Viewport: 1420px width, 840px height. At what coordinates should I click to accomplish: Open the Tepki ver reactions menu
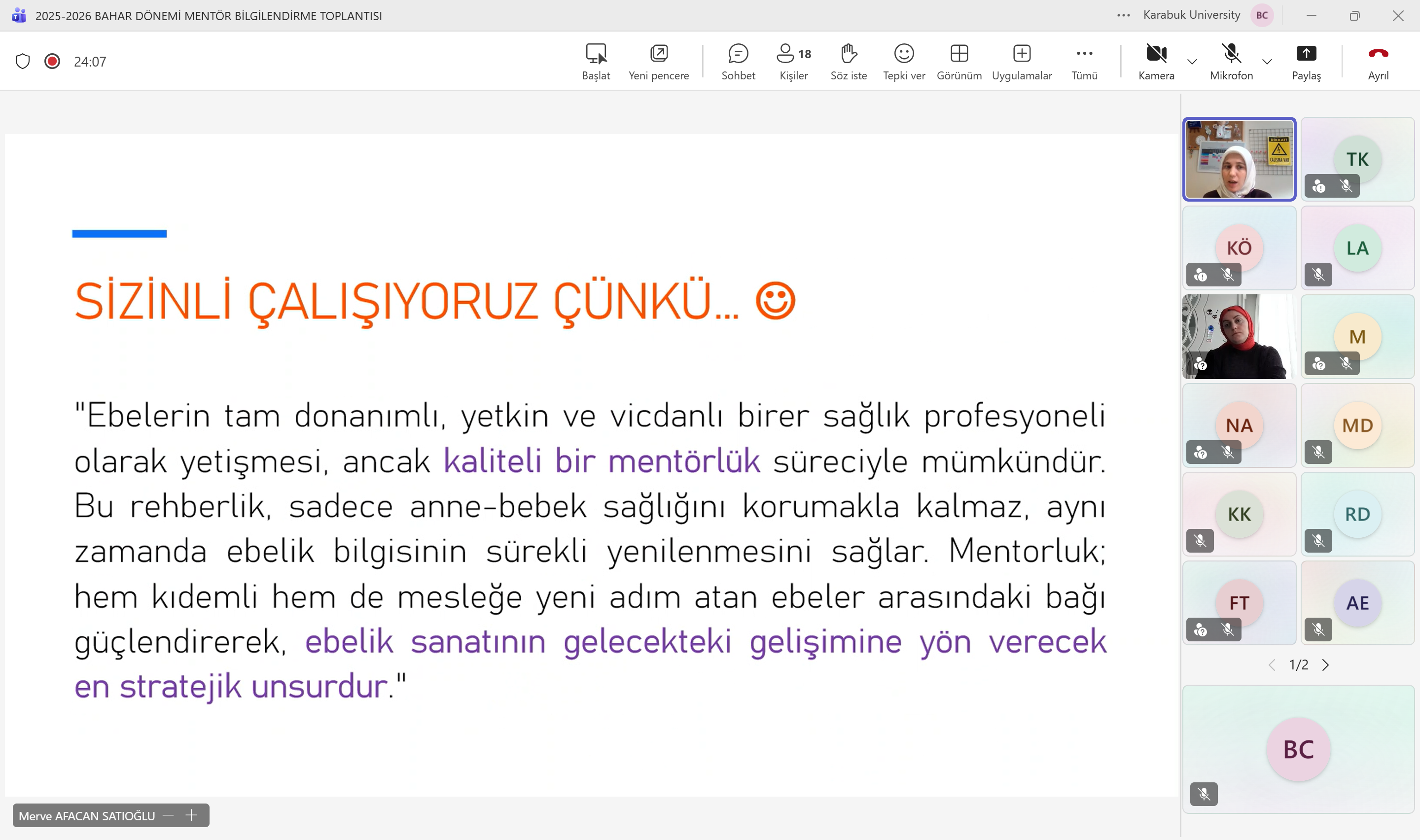pyautogui.click(x=904, y=61)
